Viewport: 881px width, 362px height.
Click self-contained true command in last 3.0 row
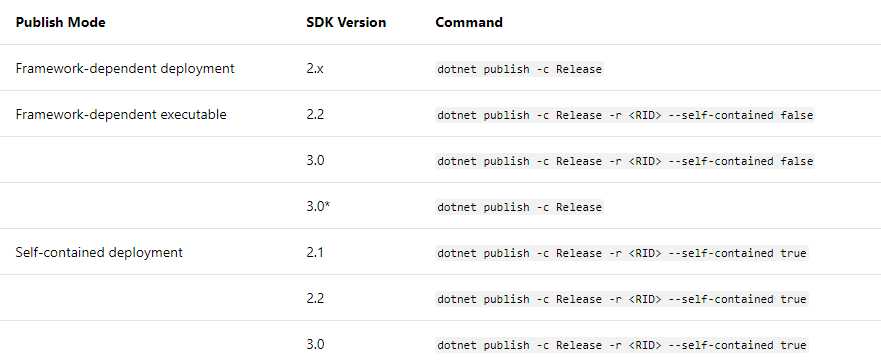622,345
